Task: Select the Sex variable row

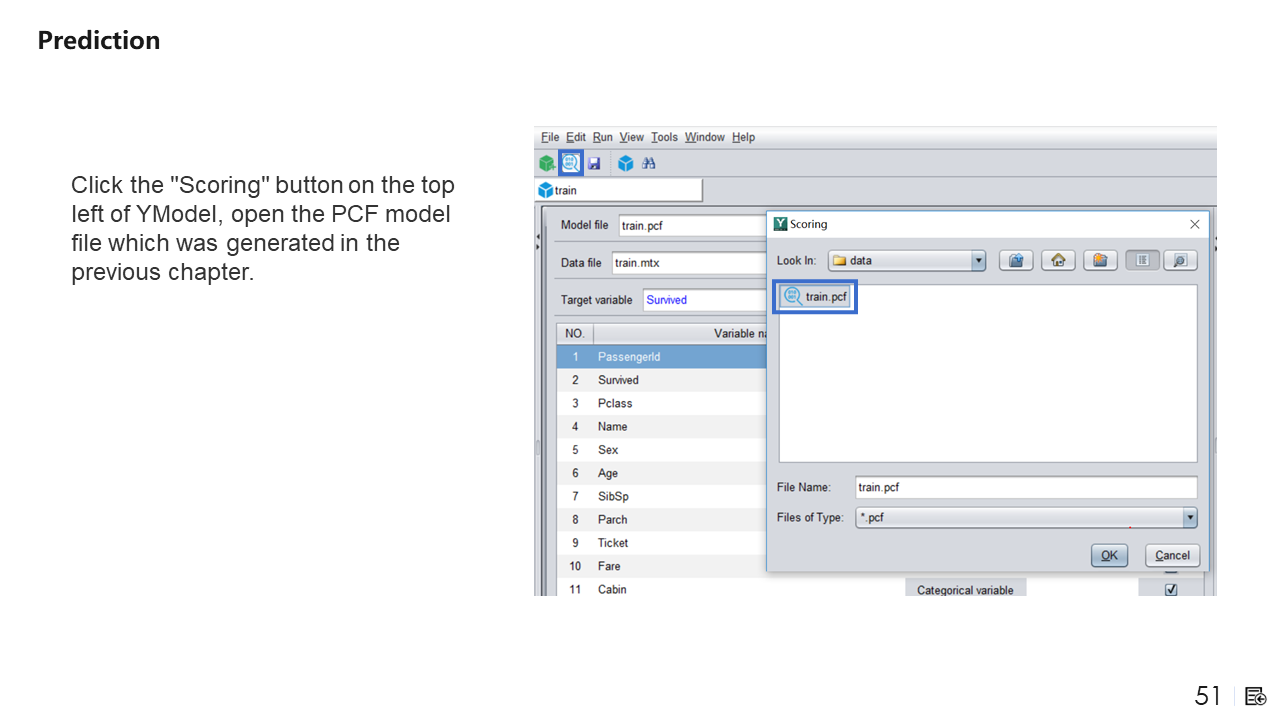Action: tap(661, 450)
